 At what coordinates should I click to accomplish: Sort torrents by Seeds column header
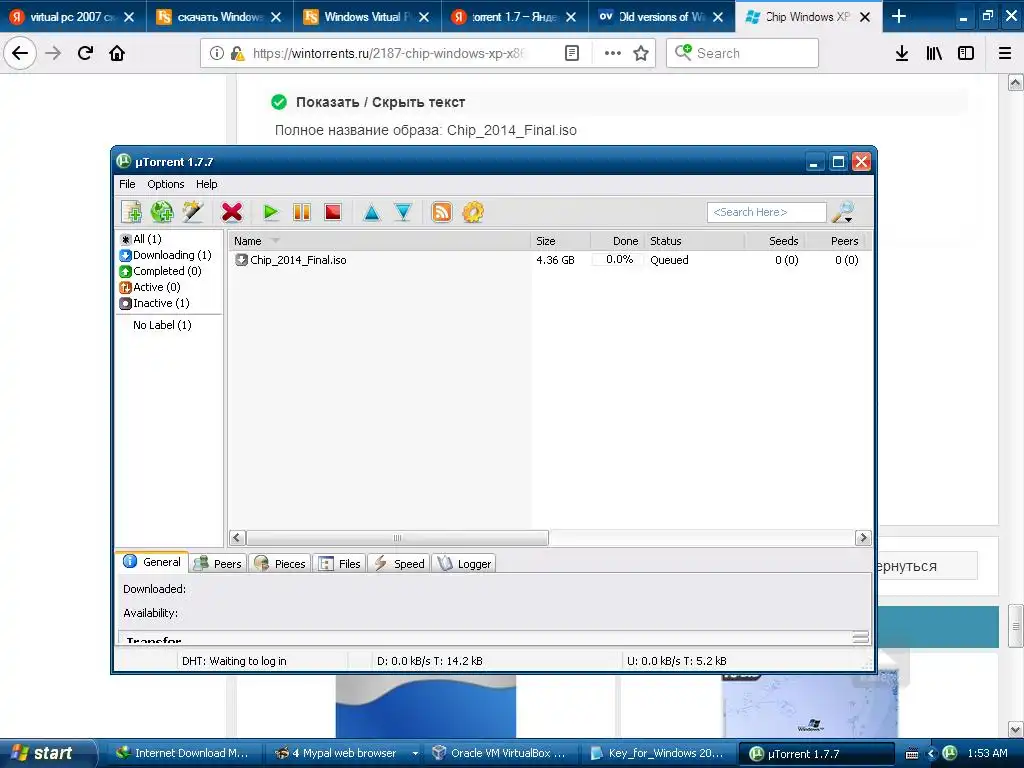[x=775, y=241]
